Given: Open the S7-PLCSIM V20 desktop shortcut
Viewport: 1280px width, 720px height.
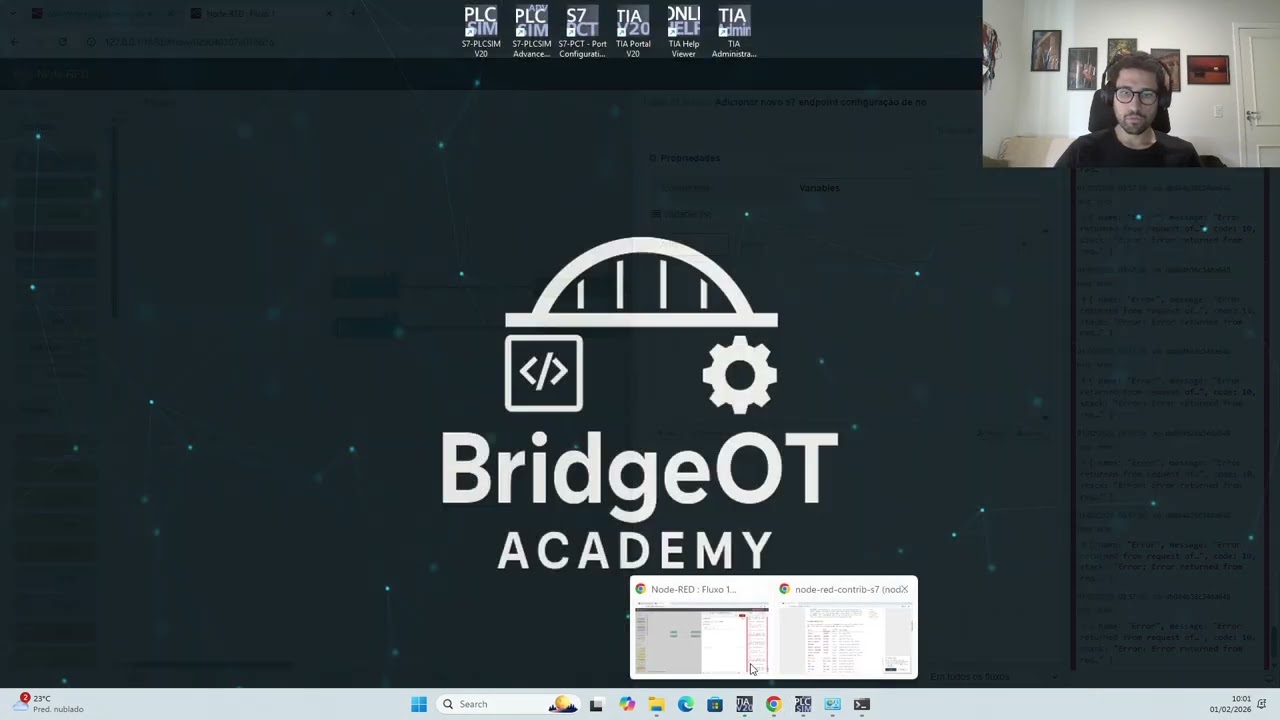Looking at the screenshot, I should (481, 32).
